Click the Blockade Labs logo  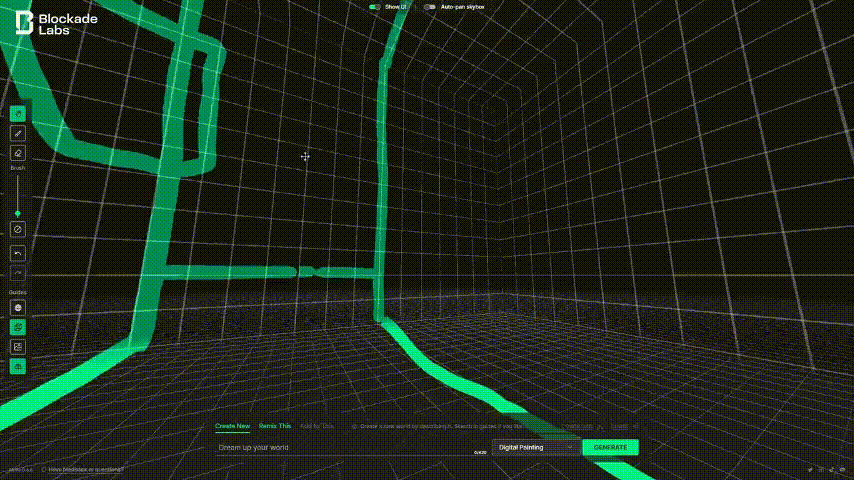(57, 23)
